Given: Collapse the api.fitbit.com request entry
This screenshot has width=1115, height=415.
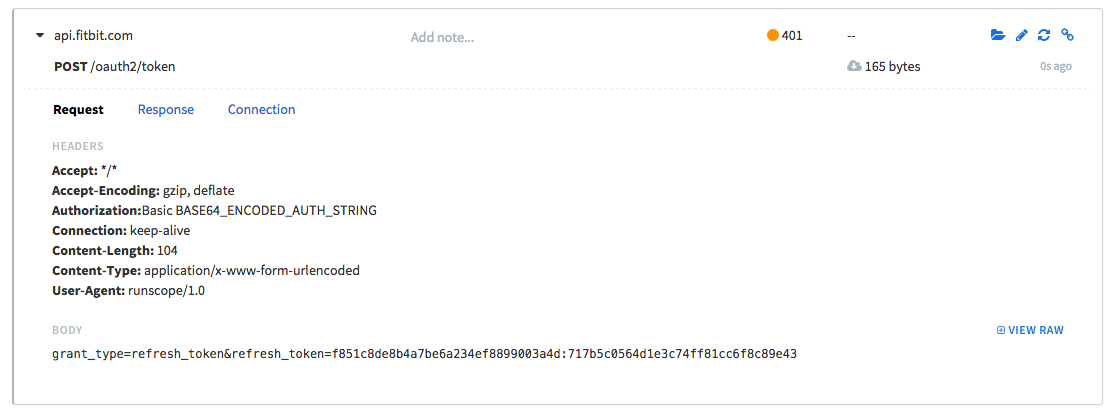Looking at the screenshot, I should point(40,36).
